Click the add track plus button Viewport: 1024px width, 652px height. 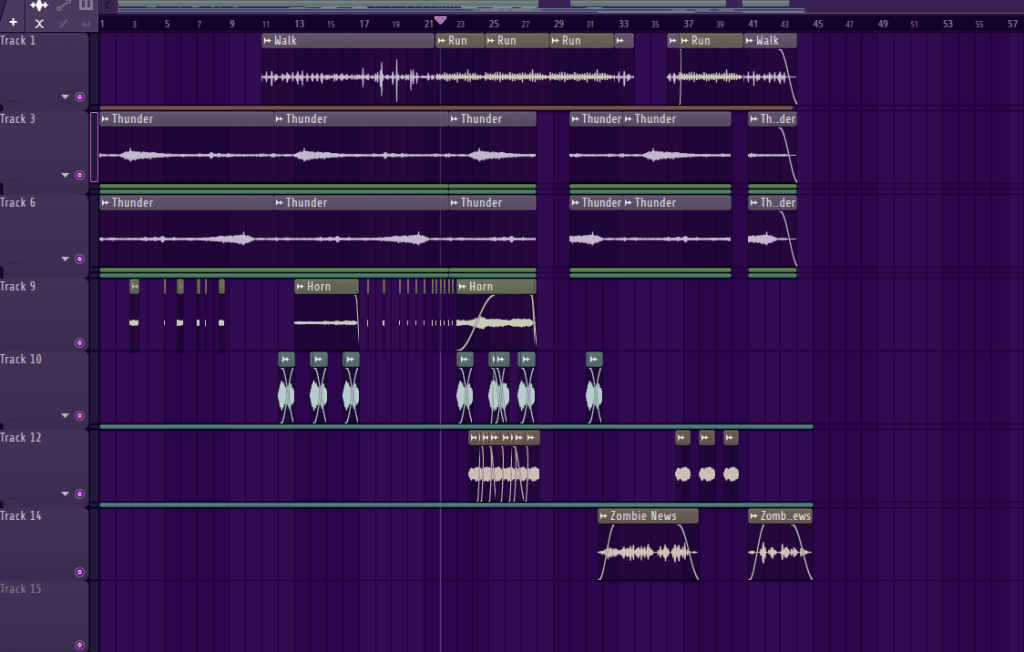click(x=13, y=22)
